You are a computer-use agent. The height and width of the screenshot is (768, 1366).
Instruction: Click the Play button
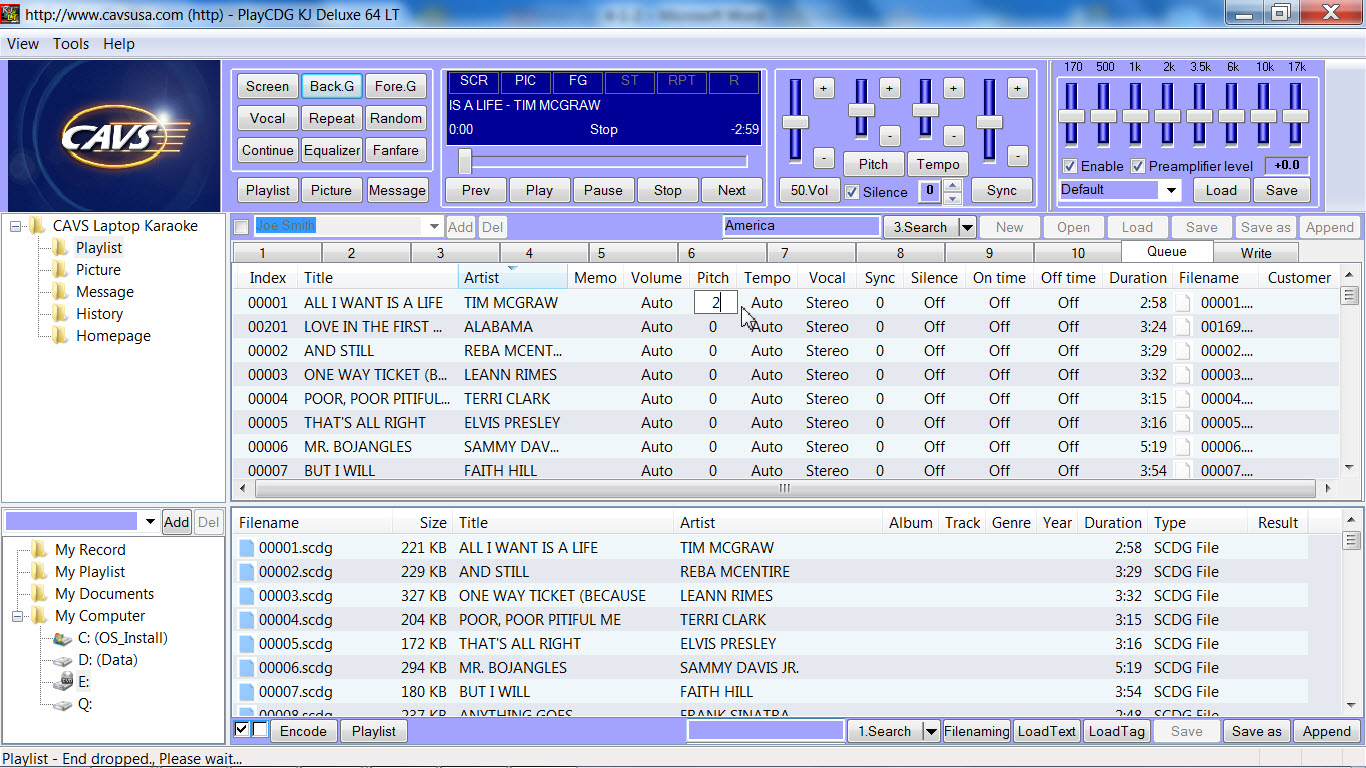(x=539, y=190)
